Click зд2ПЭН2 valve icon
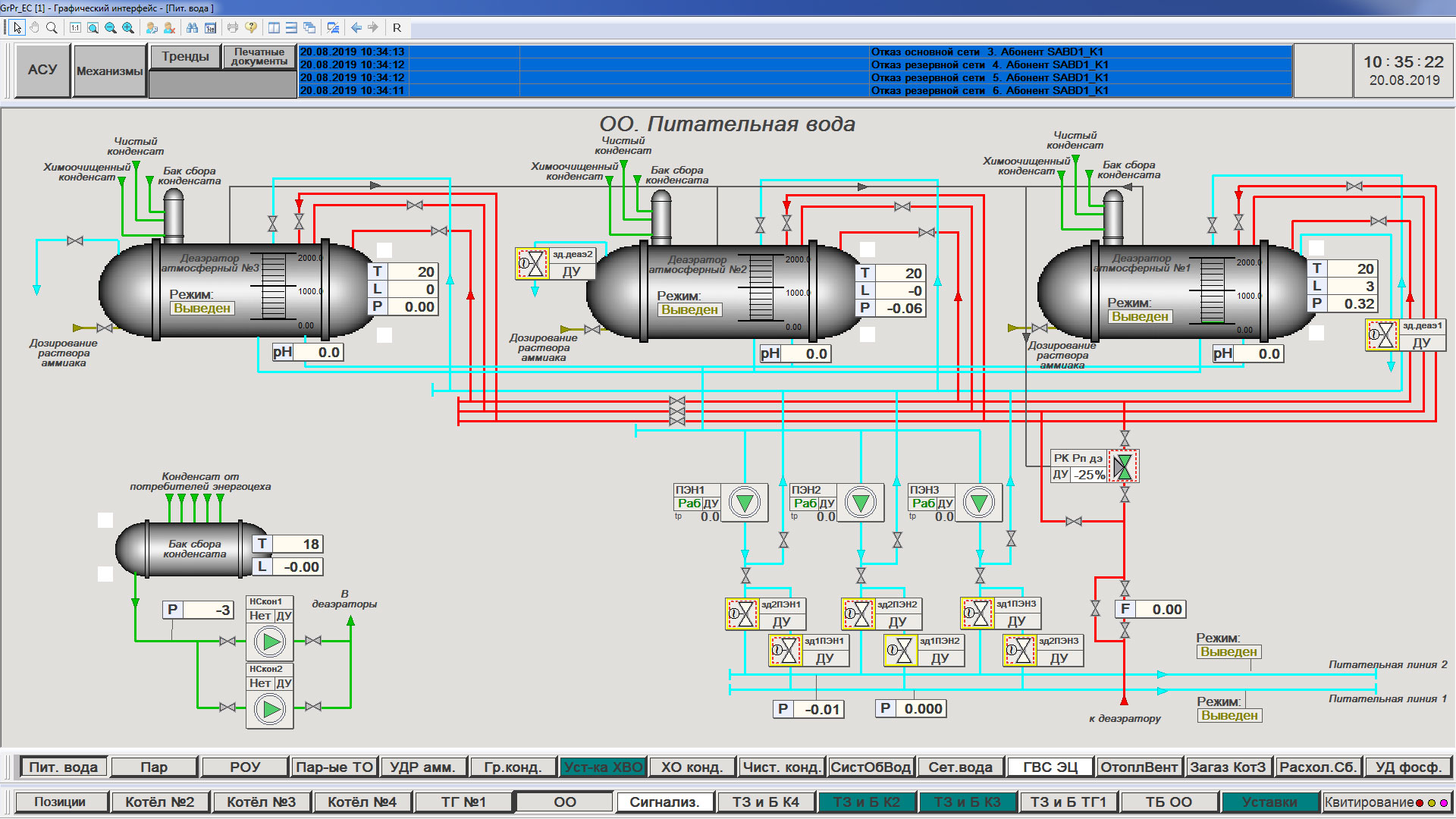The height and width of the screenshot is (819, 1456). pos(858,614)
